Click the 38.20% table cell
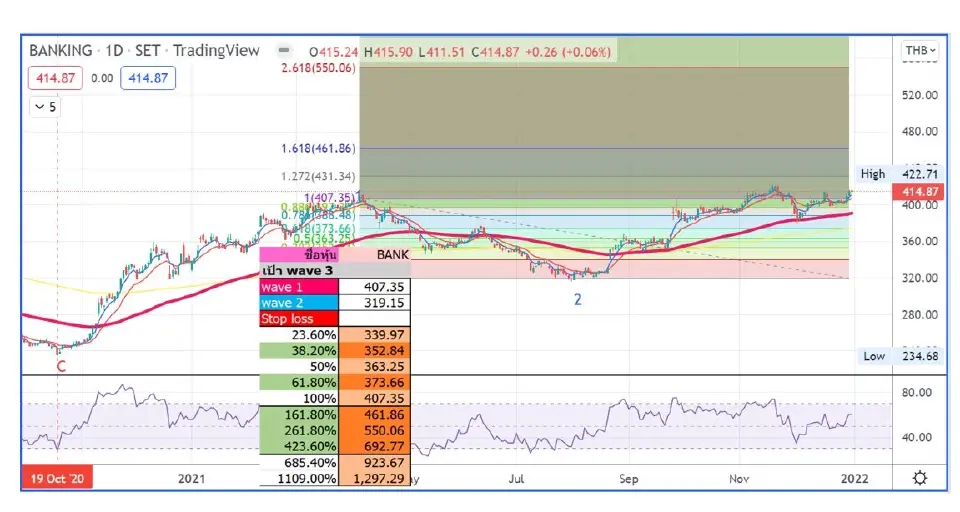This screenshot has height=512, width=960. (299, 350)
